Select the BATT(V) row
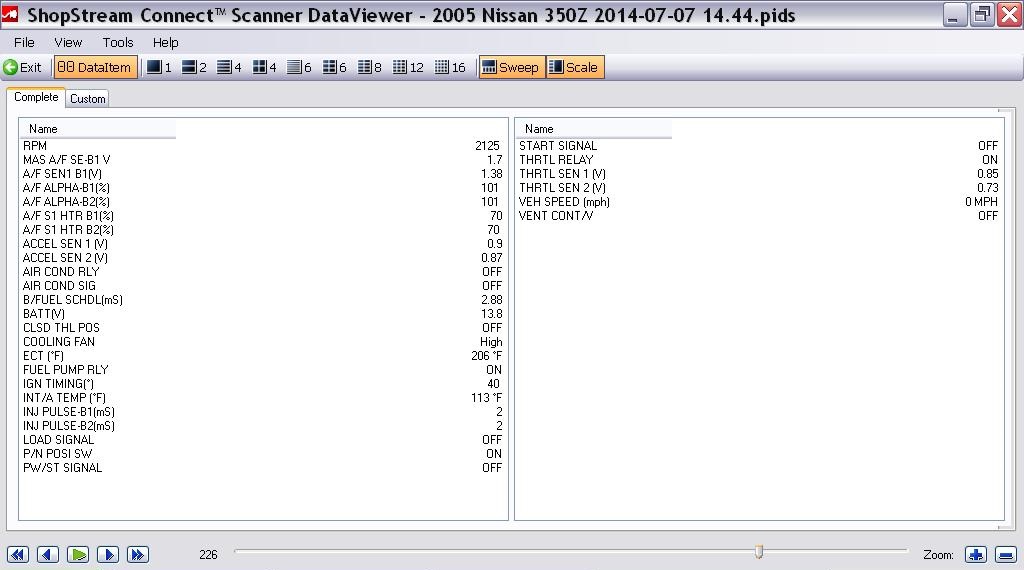This screenshot has width=1024, height=570. [x=263, y=314]
